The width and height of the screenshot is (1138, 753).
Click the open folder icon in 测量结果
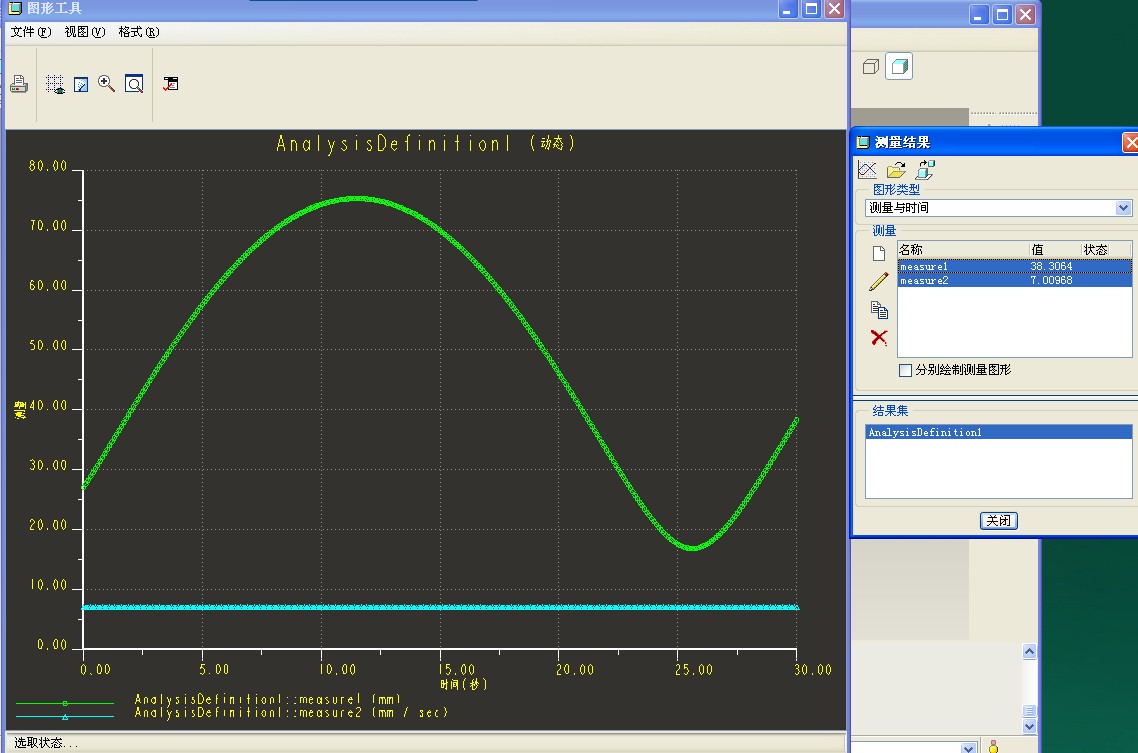click(x=896, y=170)
